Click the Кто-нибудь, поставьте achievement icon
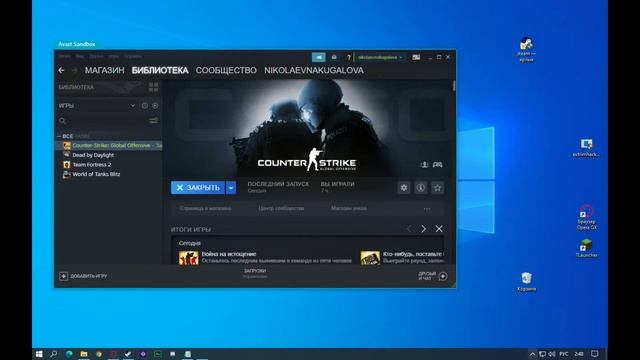This screenshot has height=360, width=640. (x=370, y=258)
